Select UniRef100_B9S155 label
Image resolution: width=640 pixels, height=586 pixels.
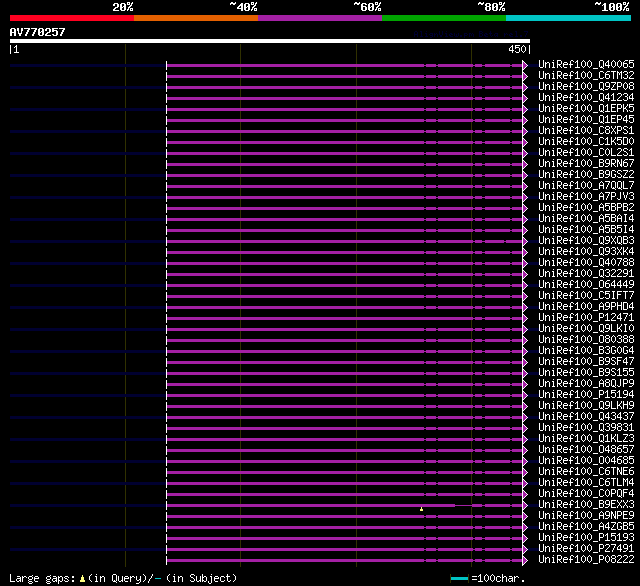click(586, 373)
